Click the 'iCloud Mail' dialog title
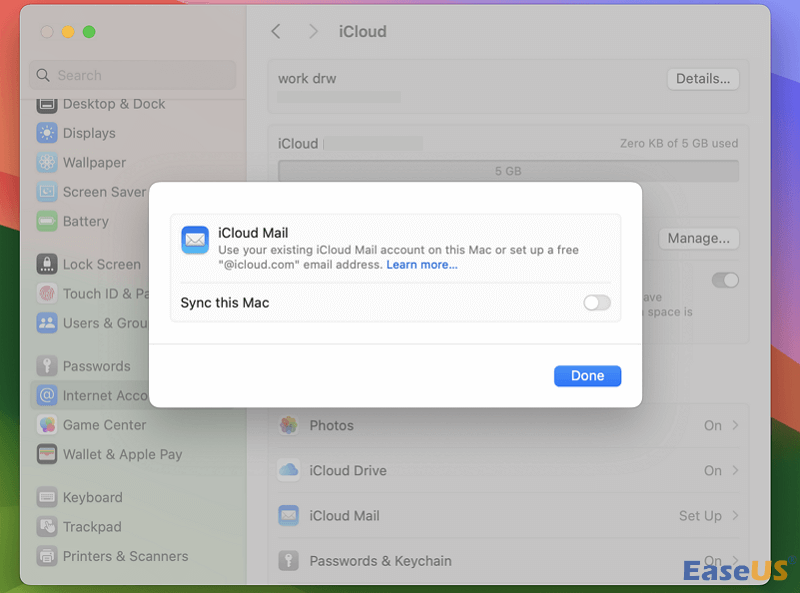Viewport: 800px width, 593px height. click(253, 233)
